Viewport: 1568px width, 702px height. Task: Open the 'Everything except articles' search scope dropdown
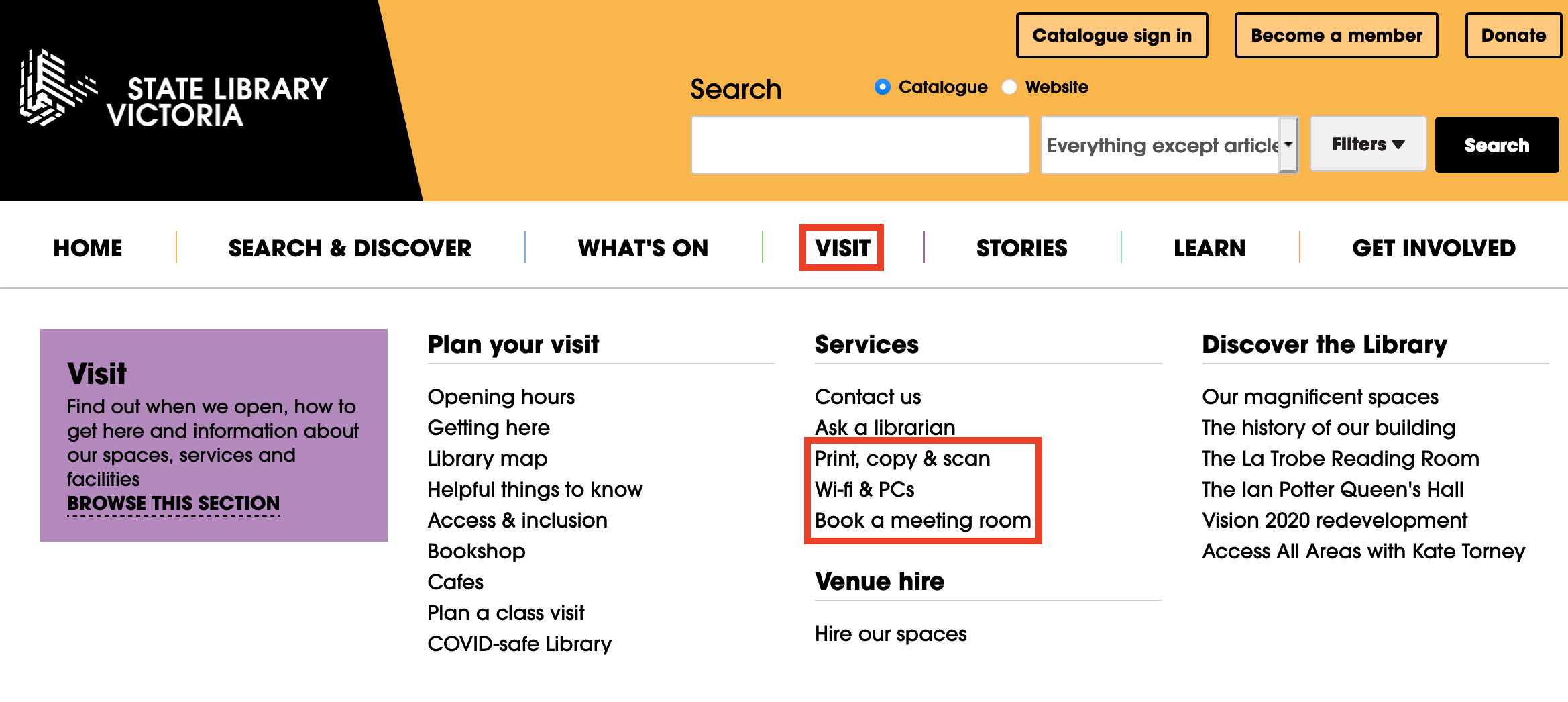pos(1168,144)
